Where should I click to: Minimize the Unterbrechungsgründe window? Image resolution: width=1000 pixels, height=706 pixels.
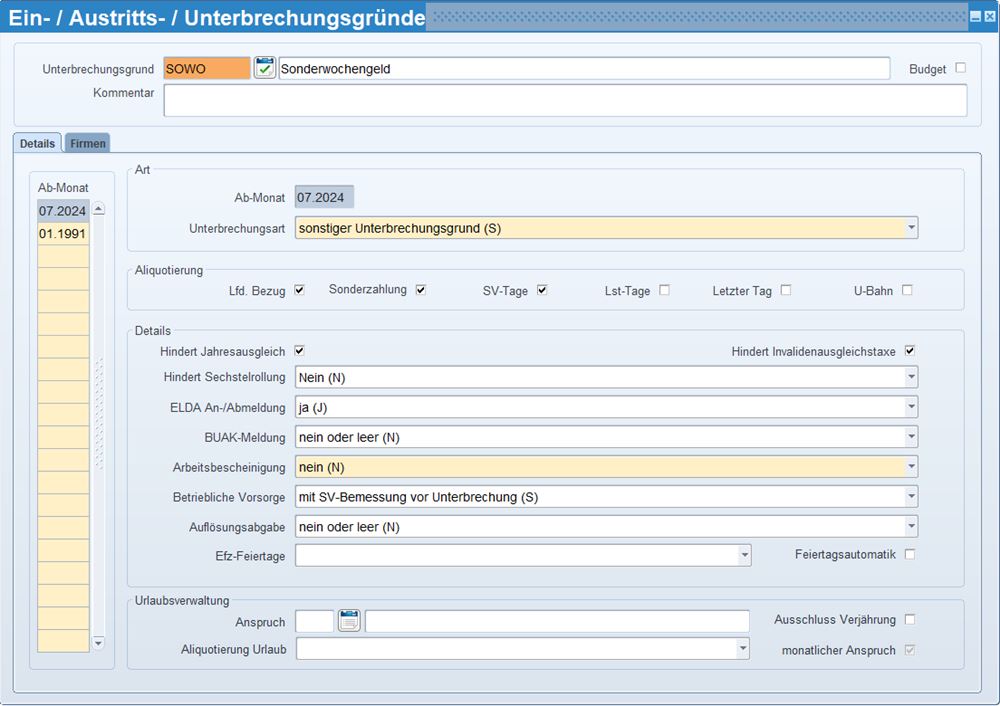(975, 17)
